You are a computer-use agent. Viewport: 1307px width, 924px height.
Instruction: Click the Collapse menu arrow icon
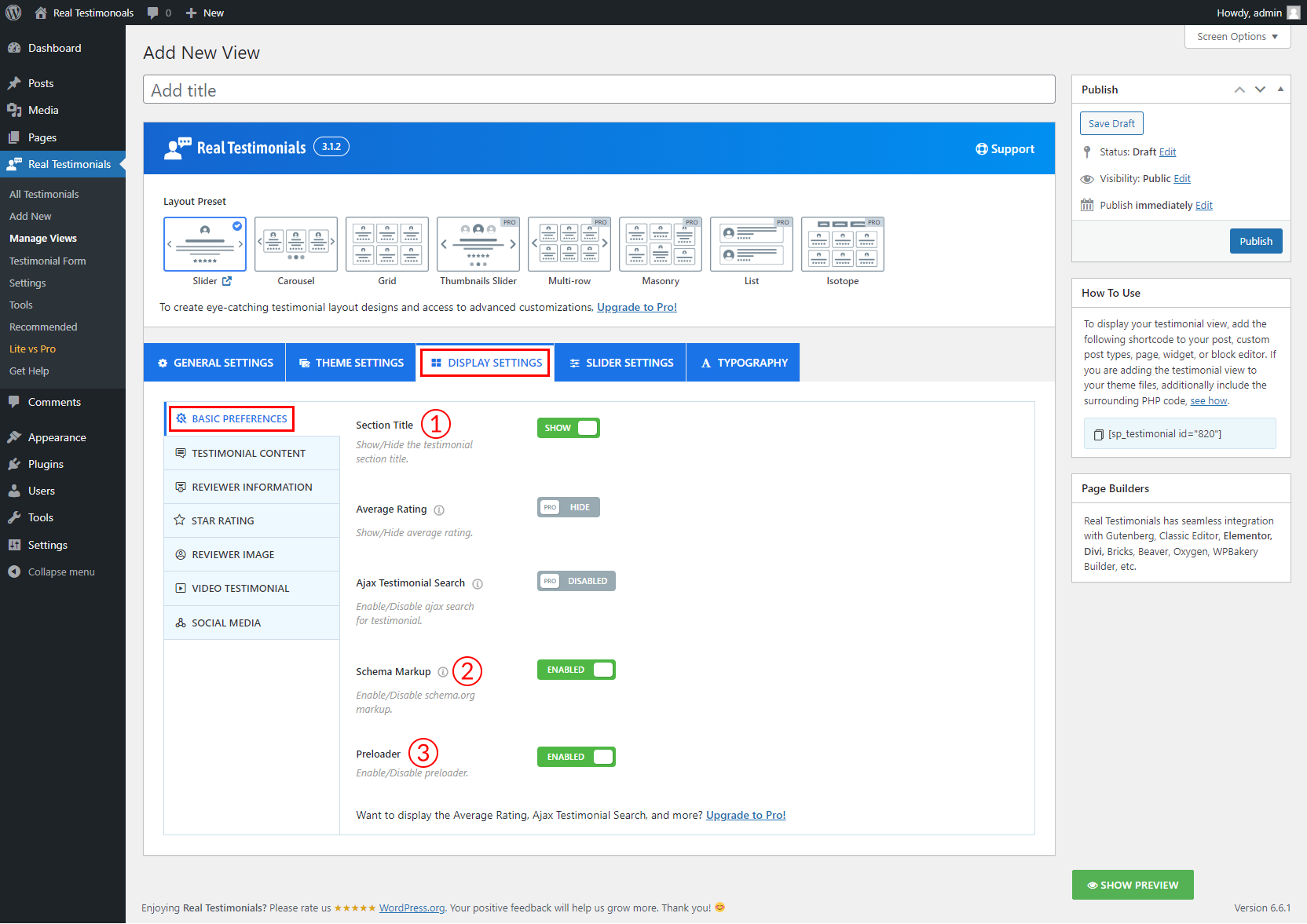coord(14,572)
